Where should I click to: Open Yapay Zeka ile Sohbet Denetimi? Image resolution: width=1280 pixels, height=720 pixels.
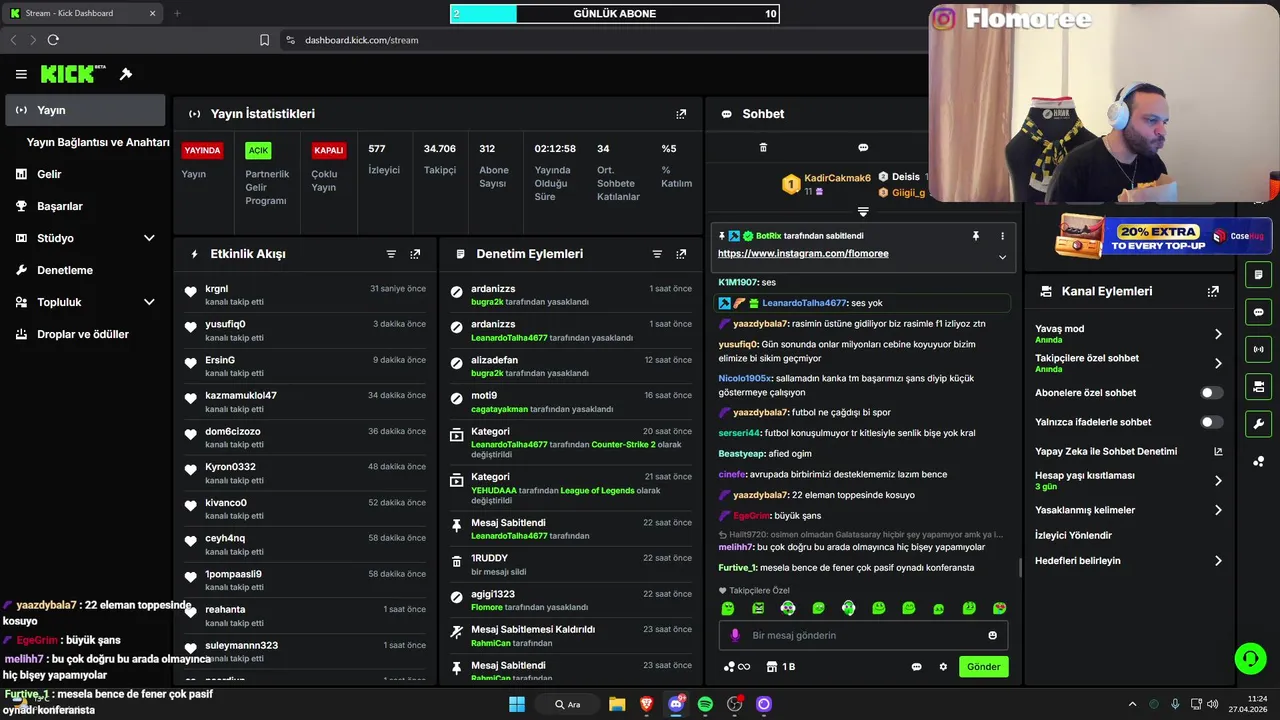tap(1129, 451)
